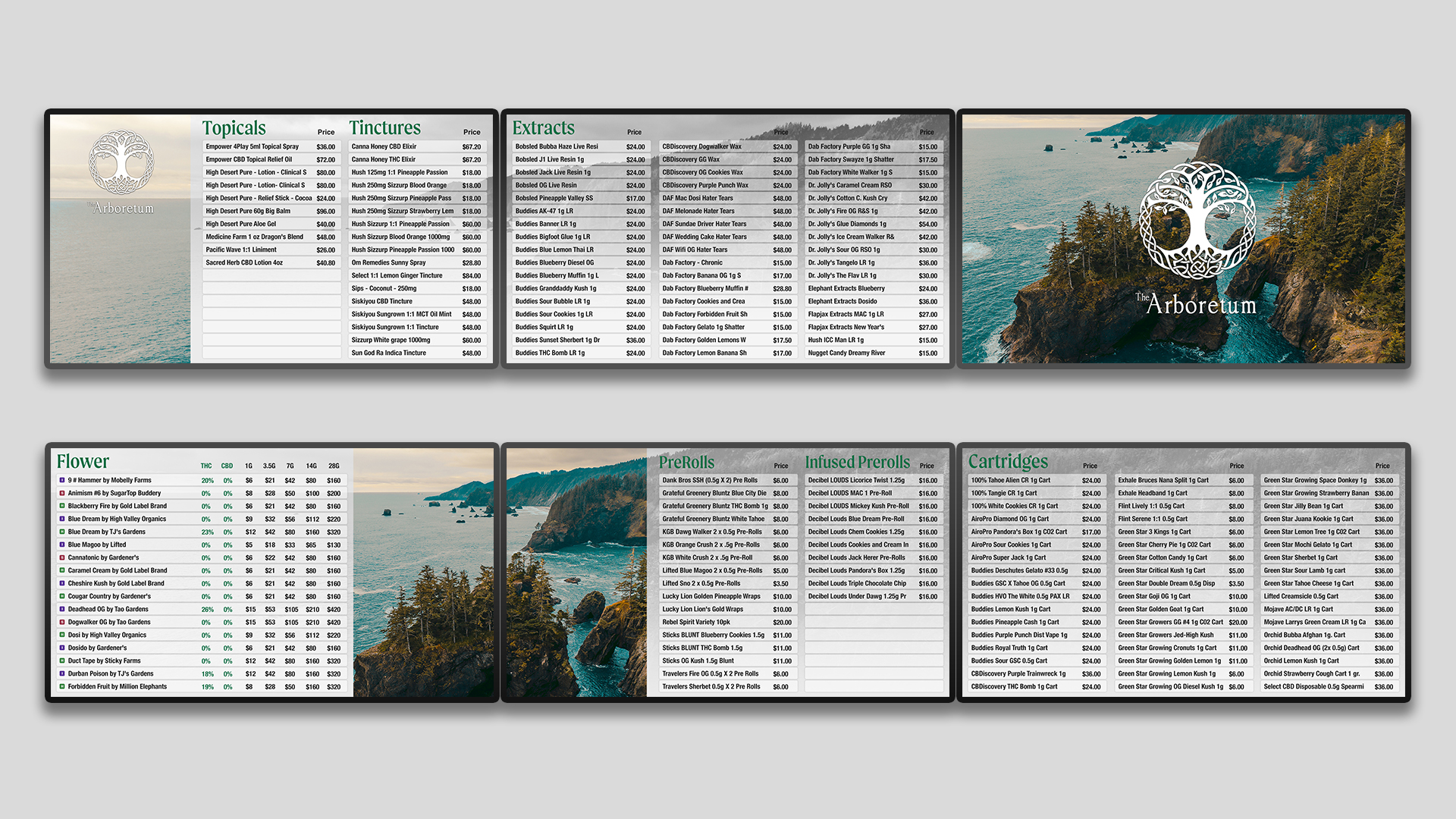Click $54.00 price for Dr. Jolly's Glue Diamonds

tap(928, 224)
